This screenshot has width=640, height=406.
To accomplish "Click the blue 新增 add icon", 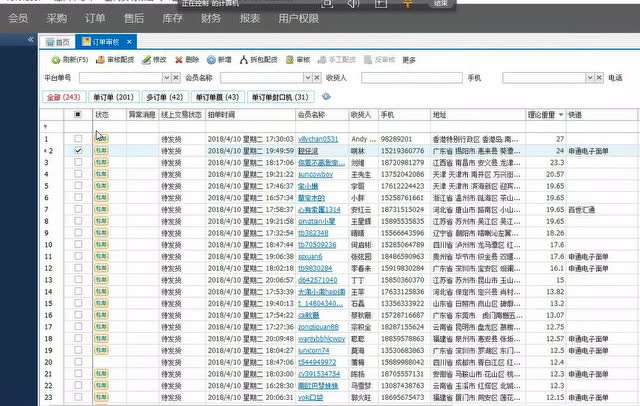I will (x=211, y=60).
